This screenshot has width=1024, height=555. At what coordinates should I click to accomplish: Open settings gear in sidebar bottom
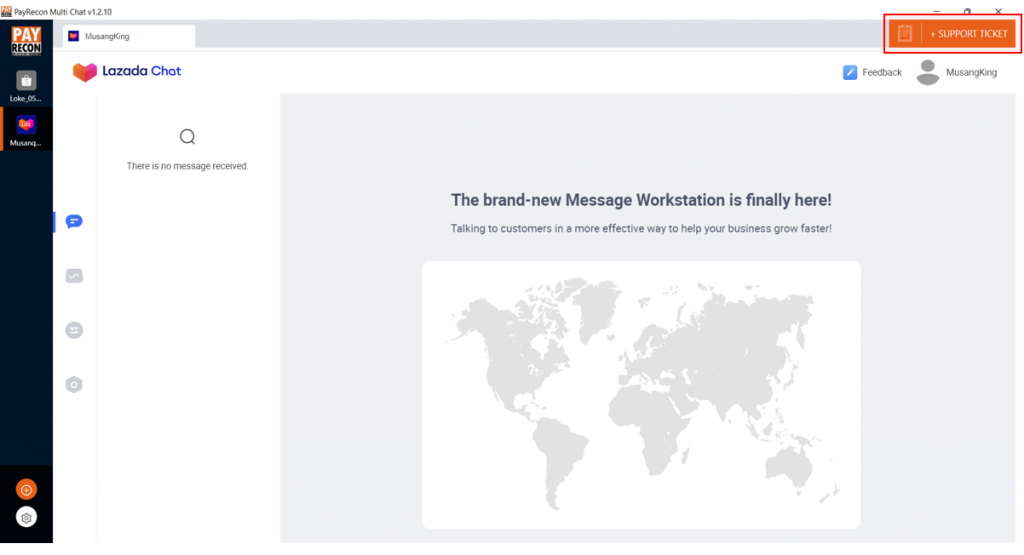pos(26,518)
